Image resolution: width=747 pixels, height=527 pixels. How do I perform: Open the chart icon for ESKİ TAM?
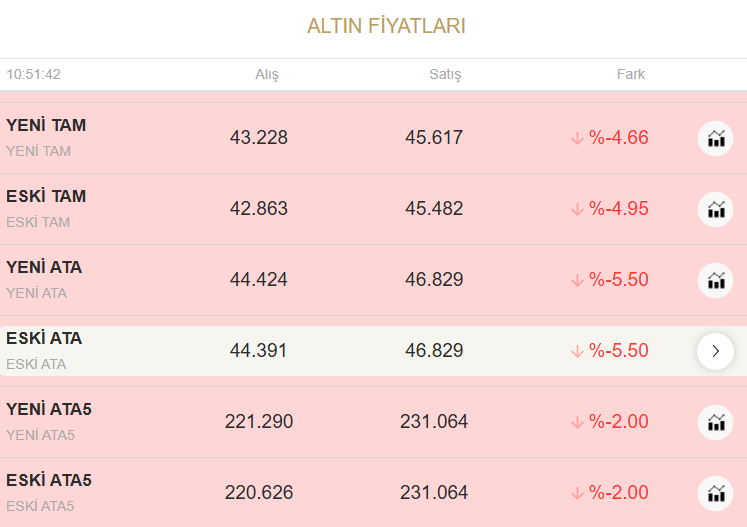[715, 209]
